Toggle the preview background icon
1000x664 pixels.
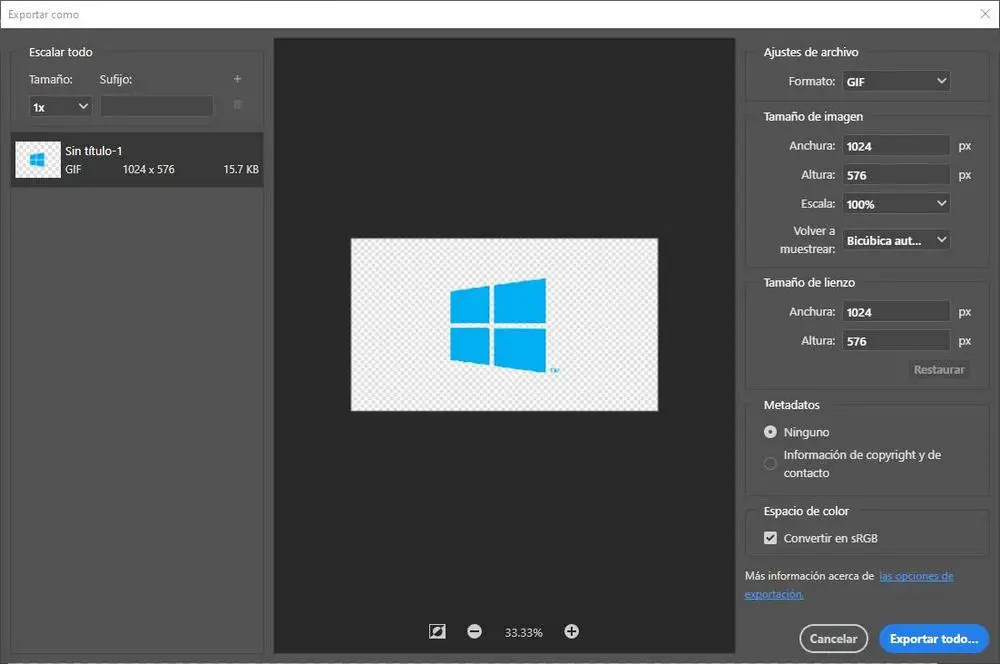tap(437, 631)
